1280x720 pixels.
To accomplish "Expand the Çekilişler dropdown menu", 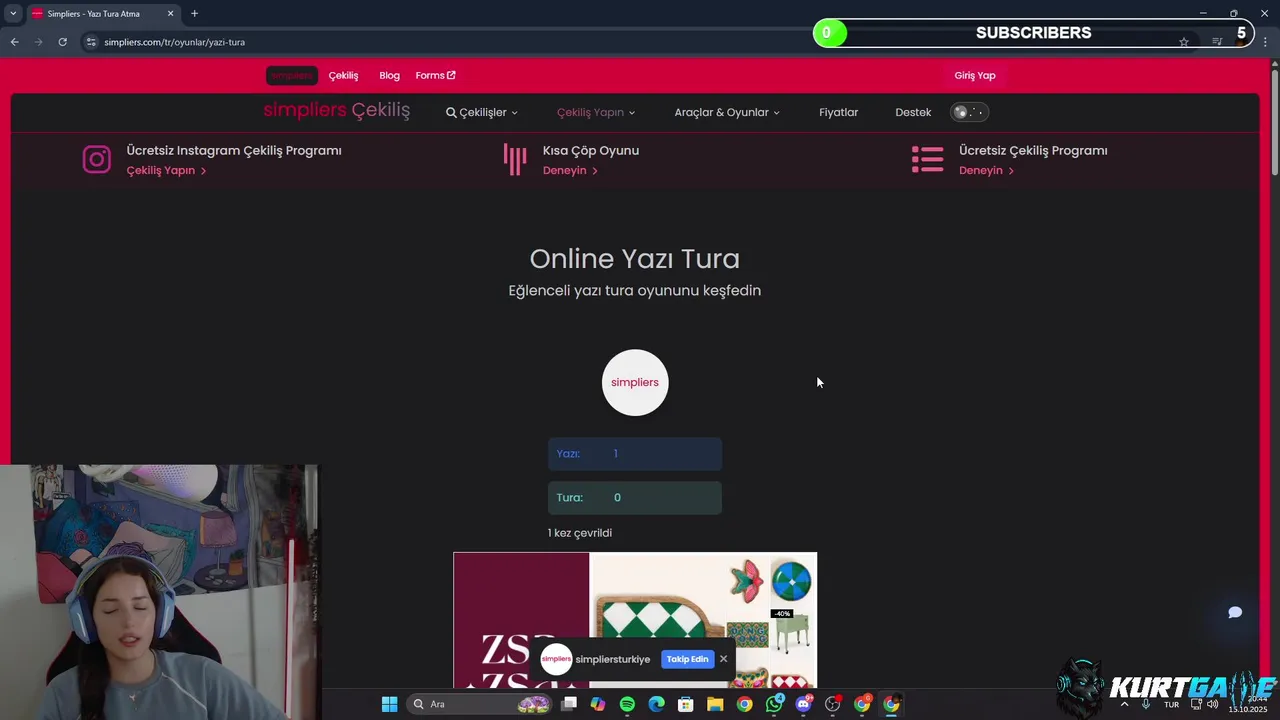I will 482,112.
